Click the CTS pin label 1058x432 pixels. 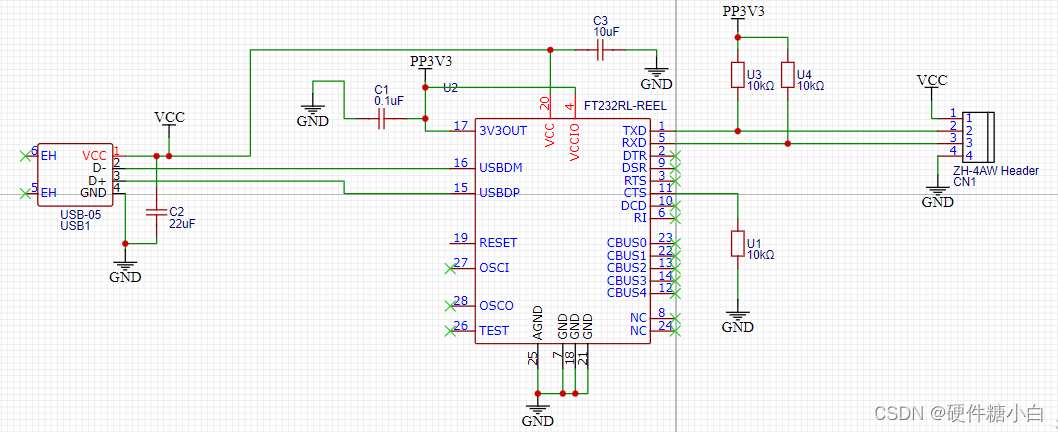635,193
